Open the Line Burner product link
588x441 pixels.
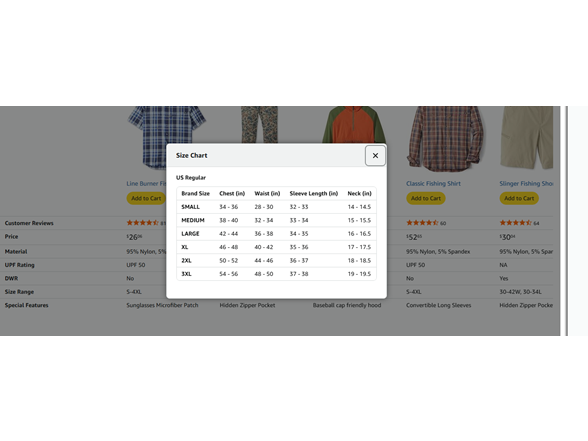pyautogui.click(x=147, y=183)
